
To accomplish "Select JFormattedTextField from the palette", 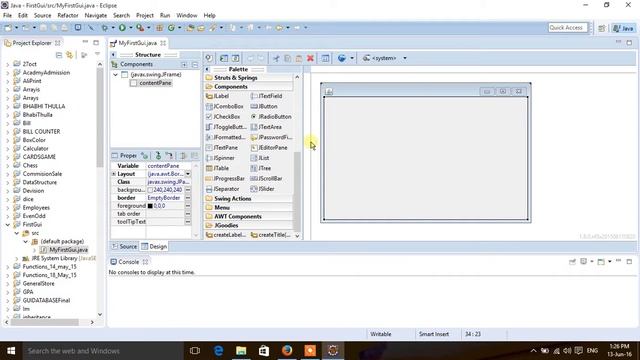I will point(227,137).
